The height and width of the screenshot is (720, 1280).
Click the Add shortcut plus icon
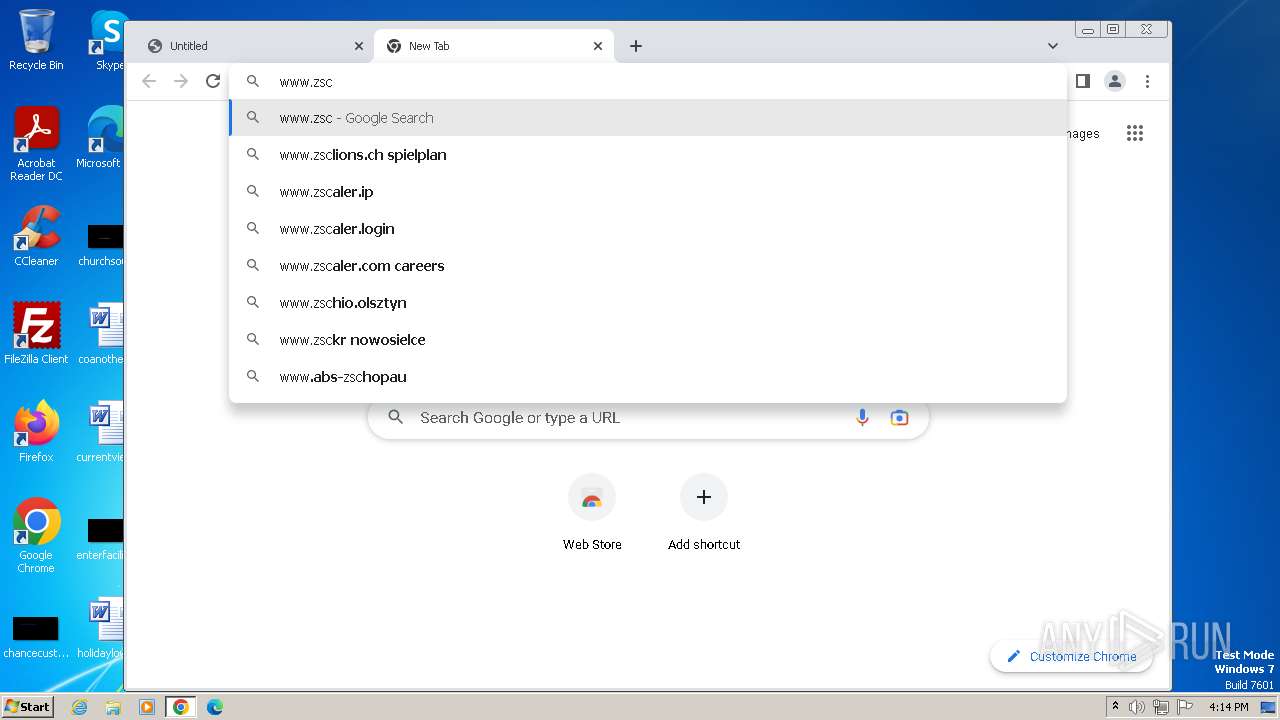click(x=704, y=497)
